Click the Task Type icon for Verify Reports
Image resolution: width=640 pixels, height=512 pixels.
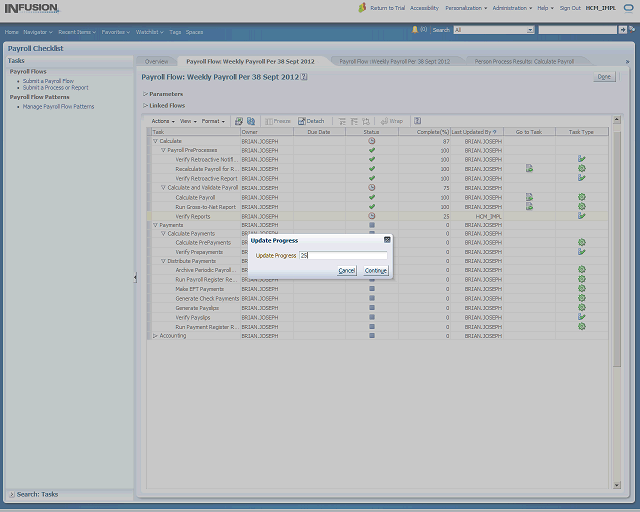pyautogui.click(x=581, y=216)
